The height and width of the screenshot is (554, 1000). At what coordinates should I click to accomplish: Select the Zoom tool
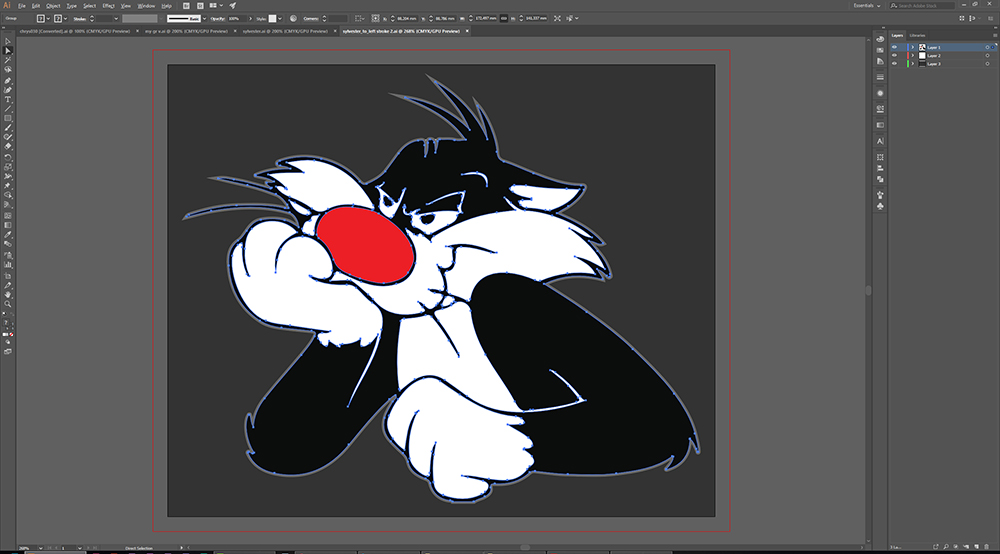[x=8, y=304]
